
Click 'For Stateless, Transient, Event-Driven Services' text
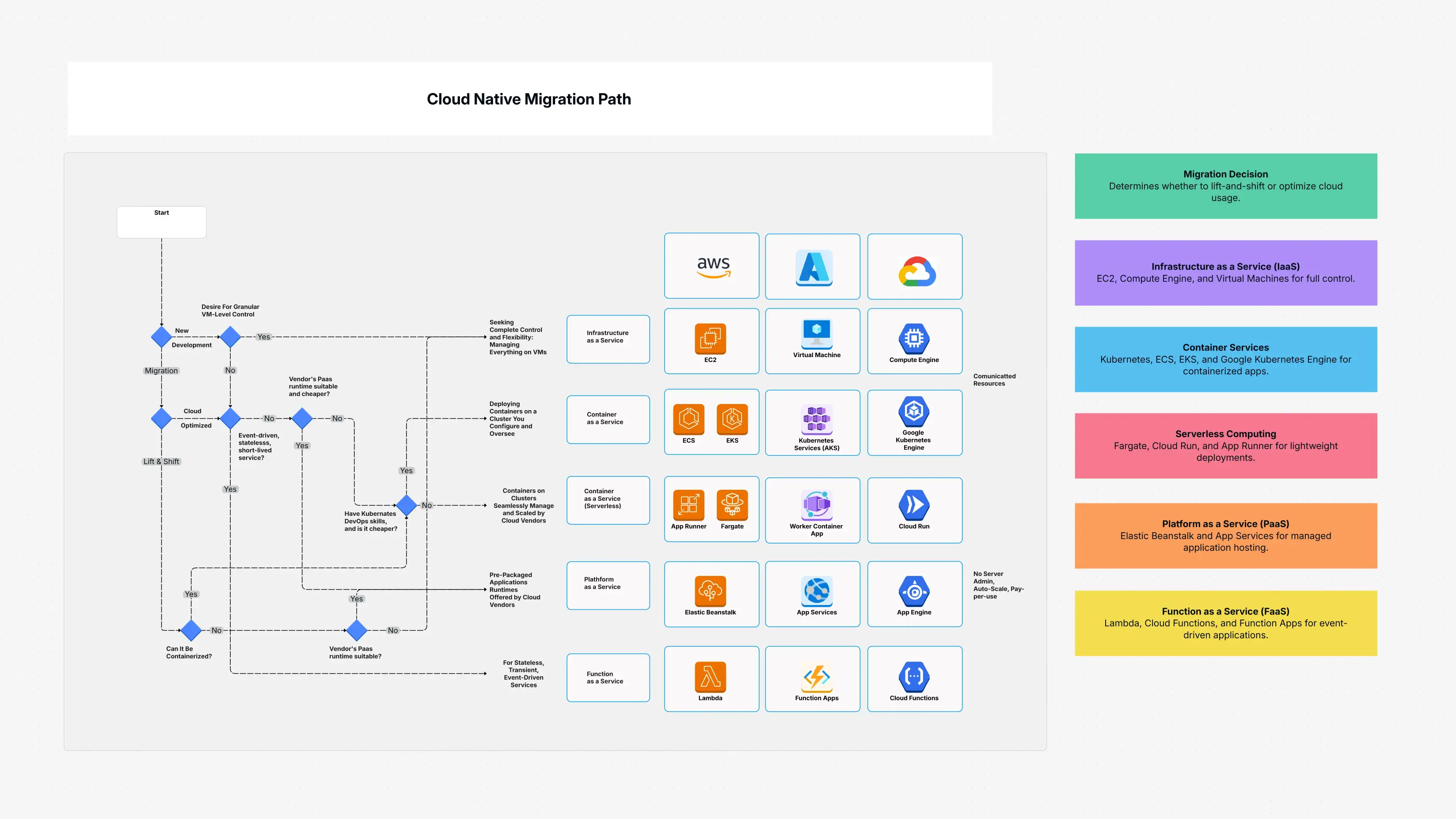[x=523, y=674]
